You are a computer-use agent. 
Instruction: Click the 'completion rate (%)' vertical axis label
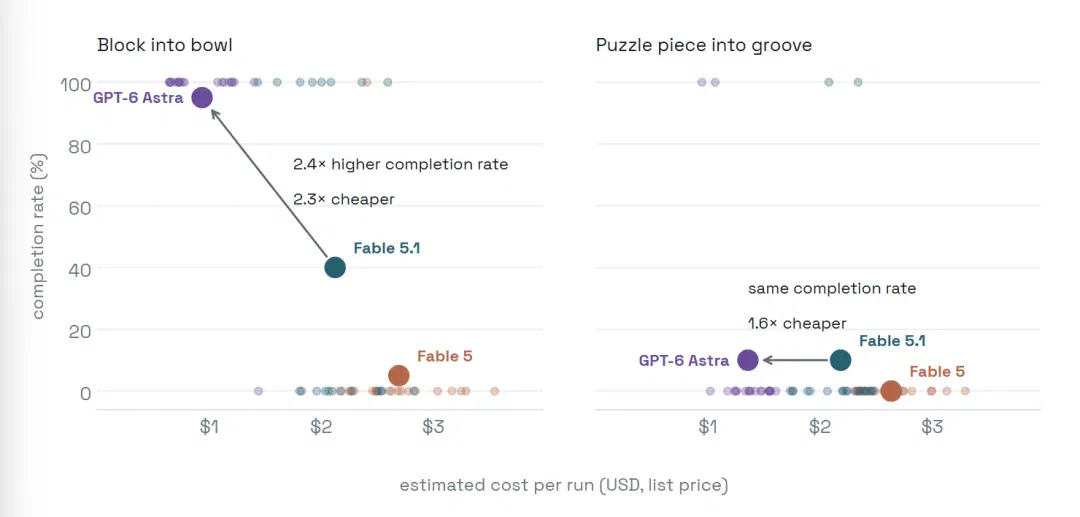click(38, 237)
